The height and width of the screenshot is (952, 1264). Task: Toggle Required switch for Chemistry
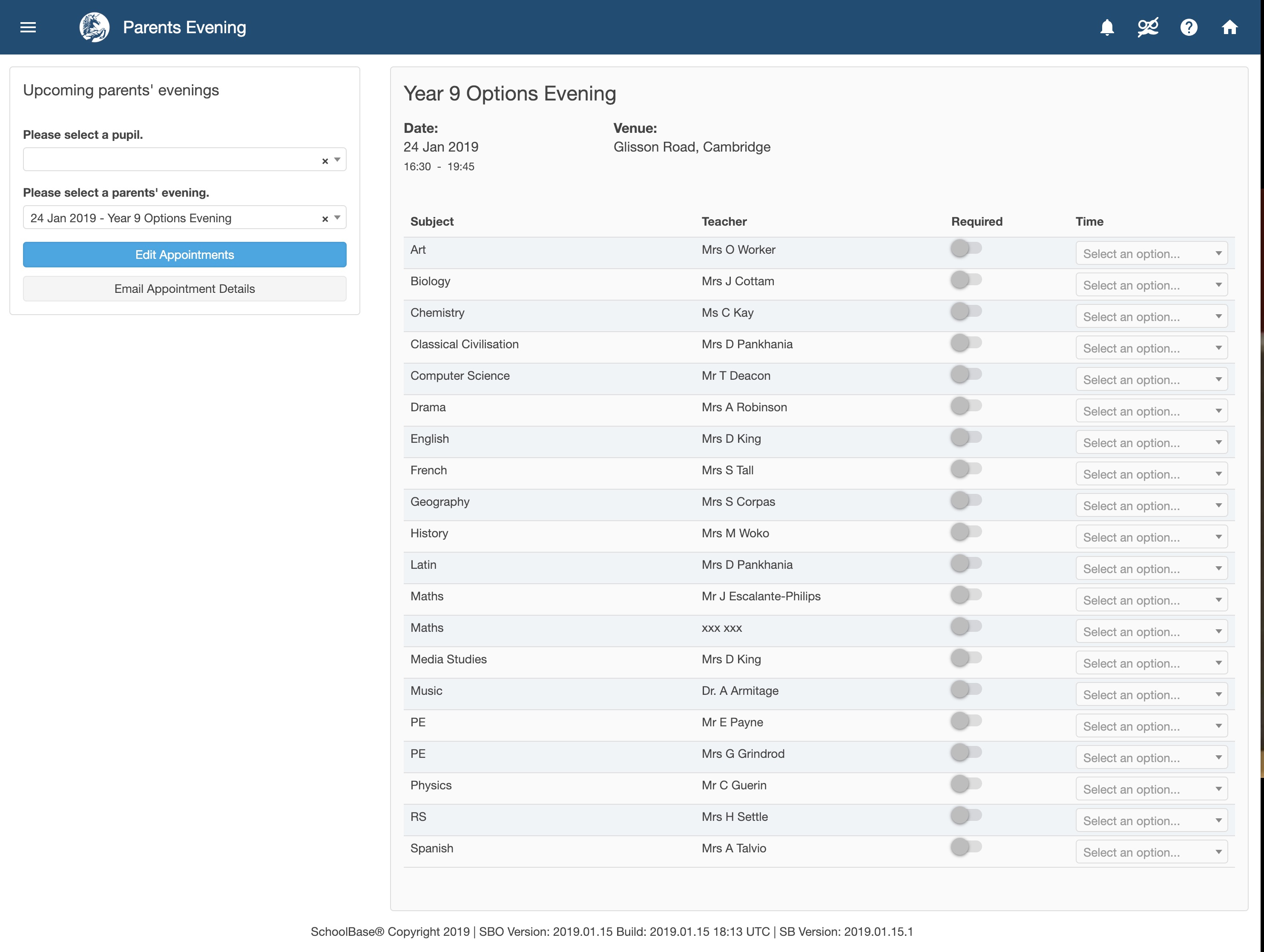tap(966, 311)
